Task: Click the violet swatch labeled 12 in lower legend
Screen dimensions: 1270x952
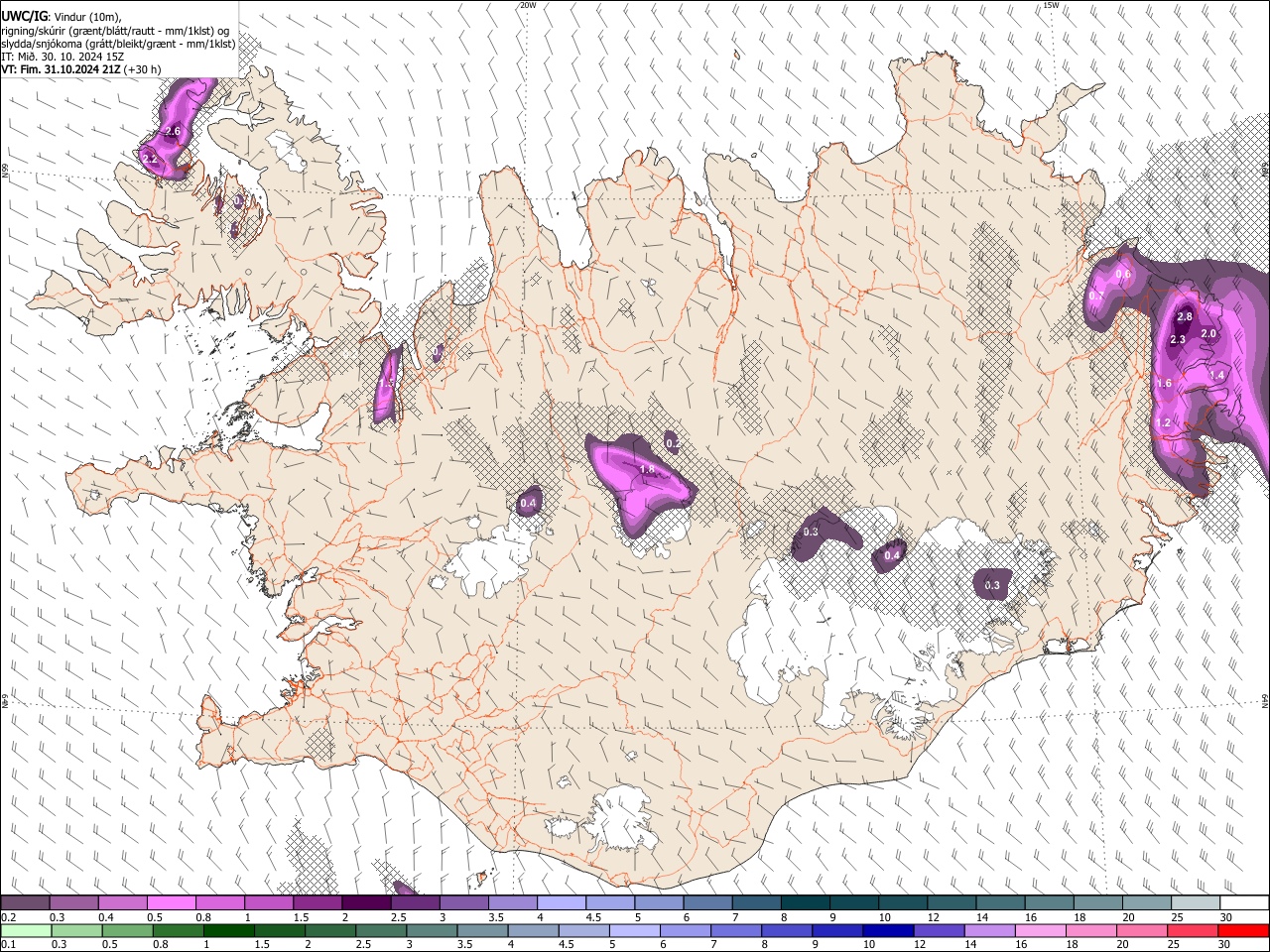Action: [x=940, y=931]
